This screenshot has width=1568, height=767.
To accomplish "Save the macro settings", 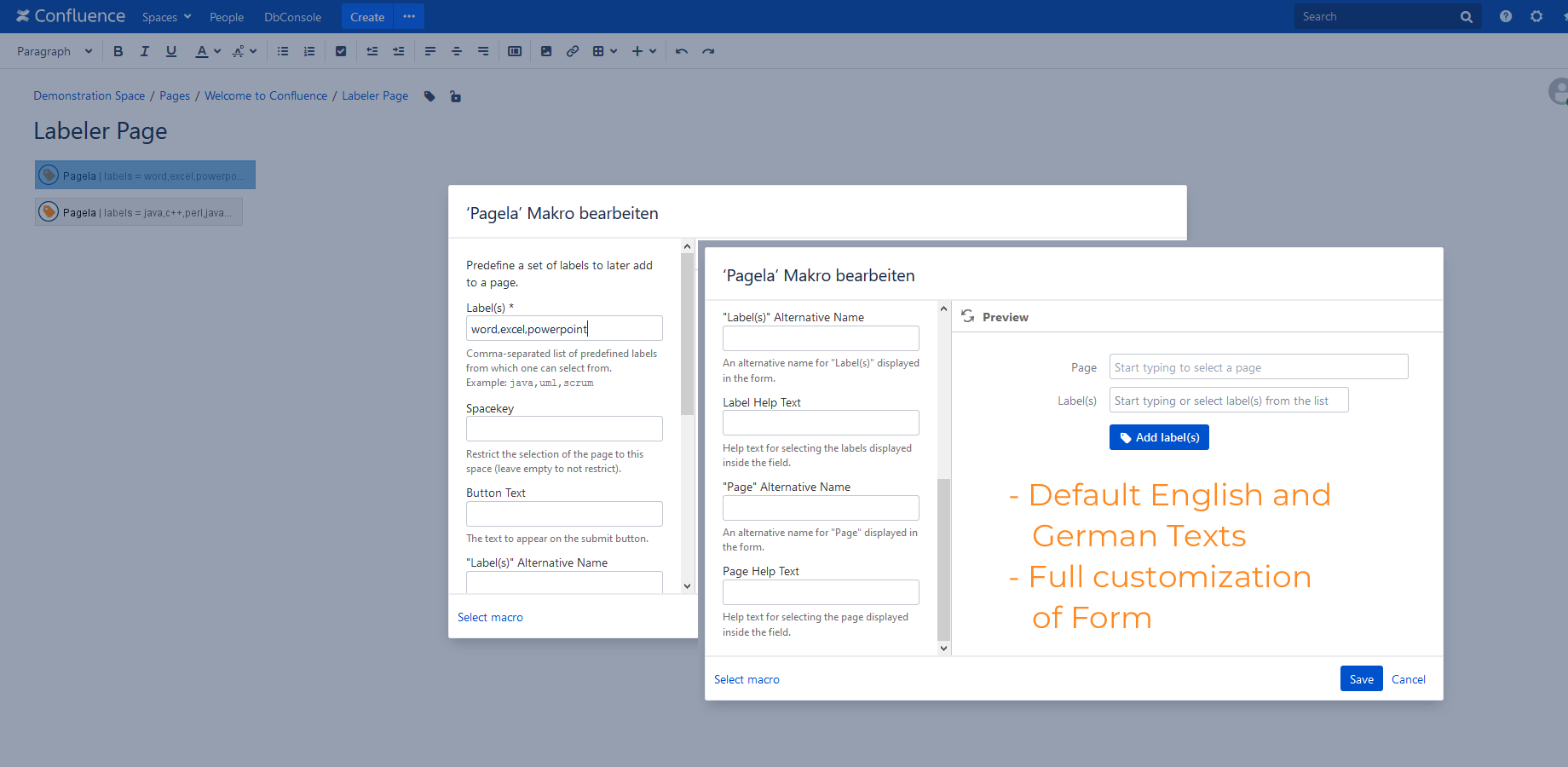I will coord(1361,678).
